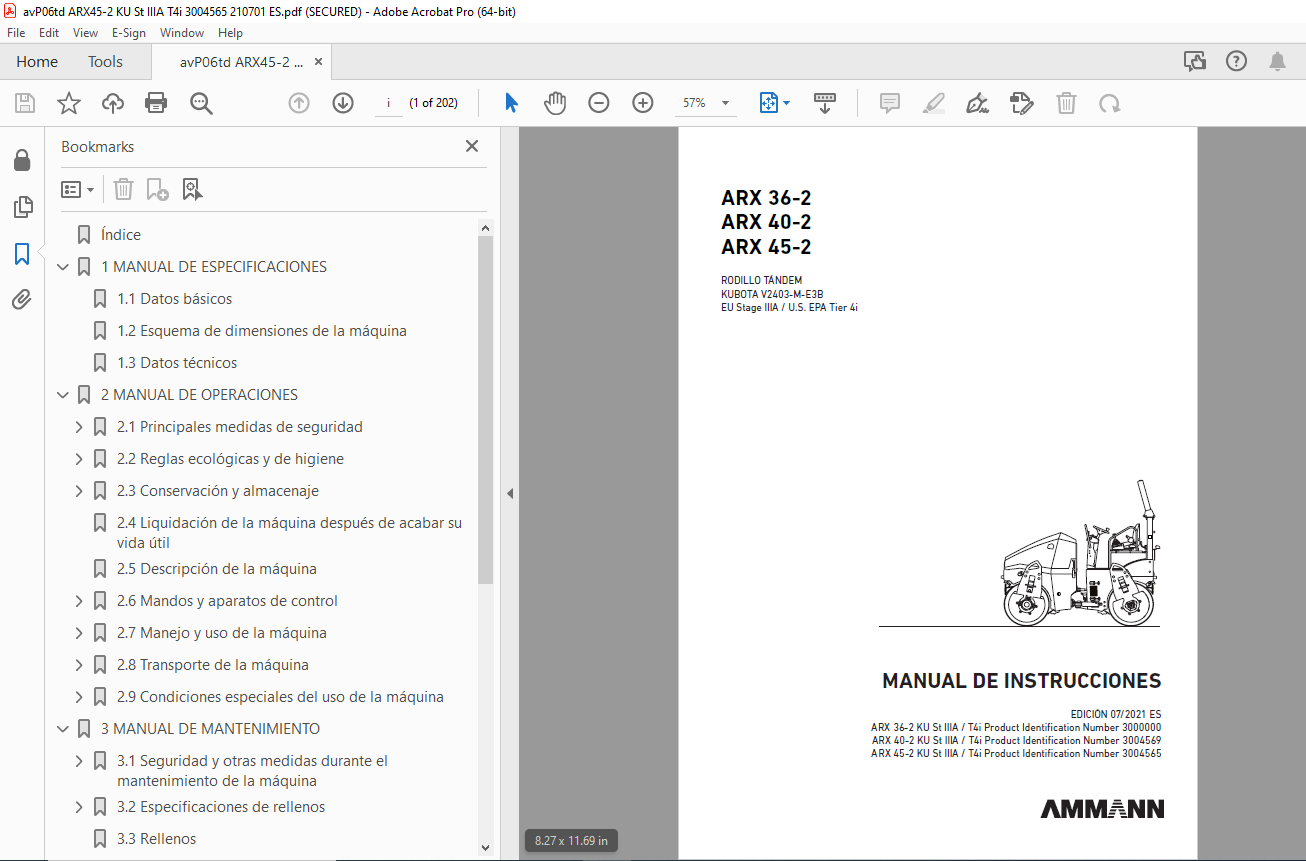This screenshot has height=861, width=1306.
Task: Choose the selection arrow tool
Action: (x=511, y=103)
